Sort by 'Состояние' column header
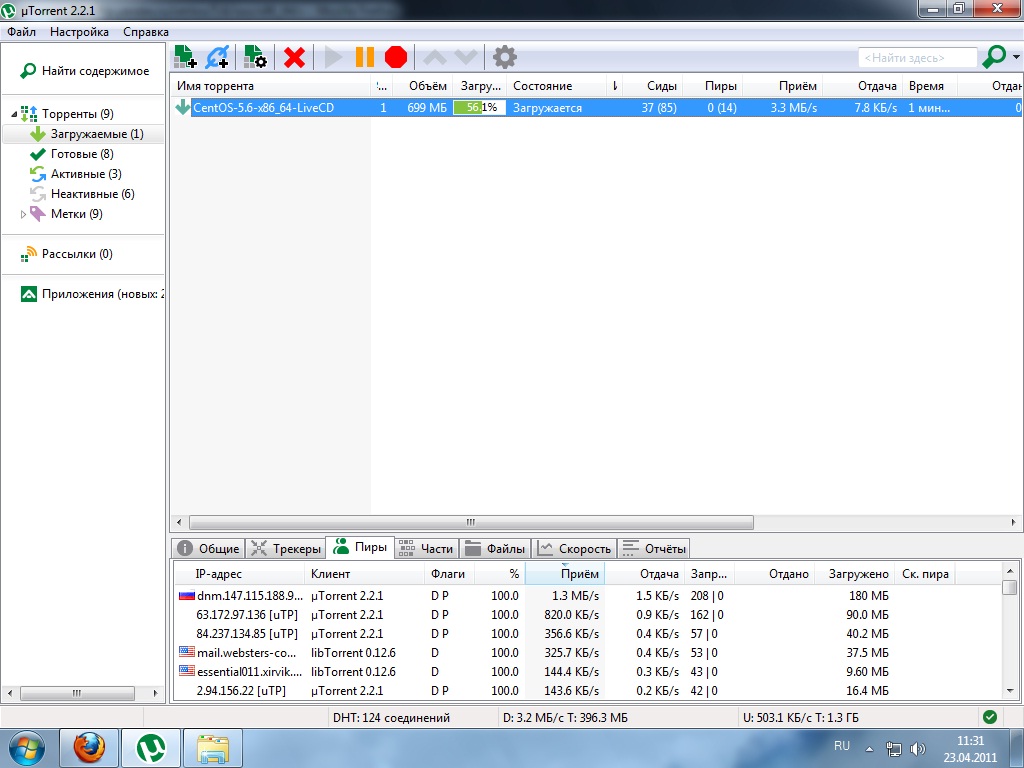 click(x=558, y=86)
